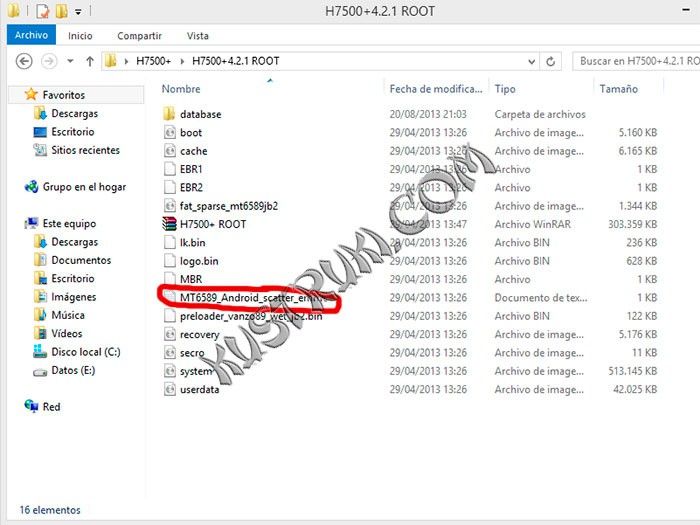Image resolution: width=700 pixels, height=525 pixels.
Task: Click New folder icon in title bar
Action: (62, 11)
